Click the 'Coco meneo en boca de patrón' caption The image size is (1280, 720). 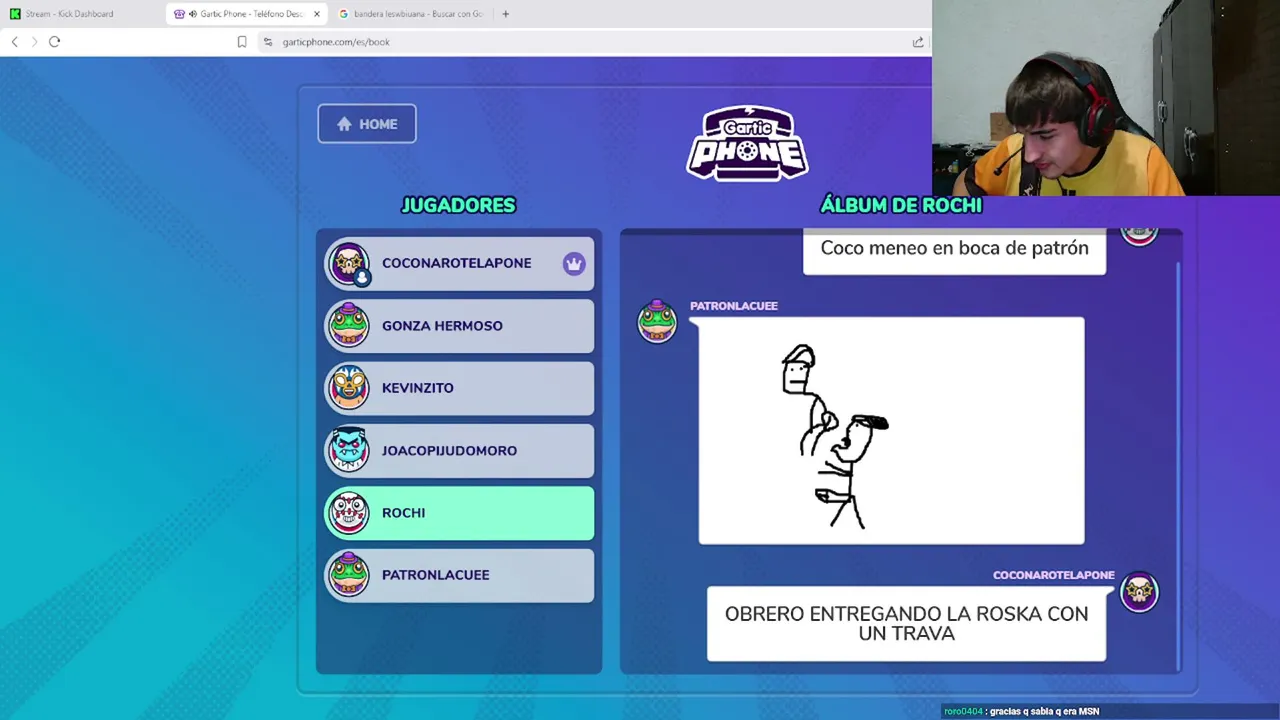pos(954,249)
